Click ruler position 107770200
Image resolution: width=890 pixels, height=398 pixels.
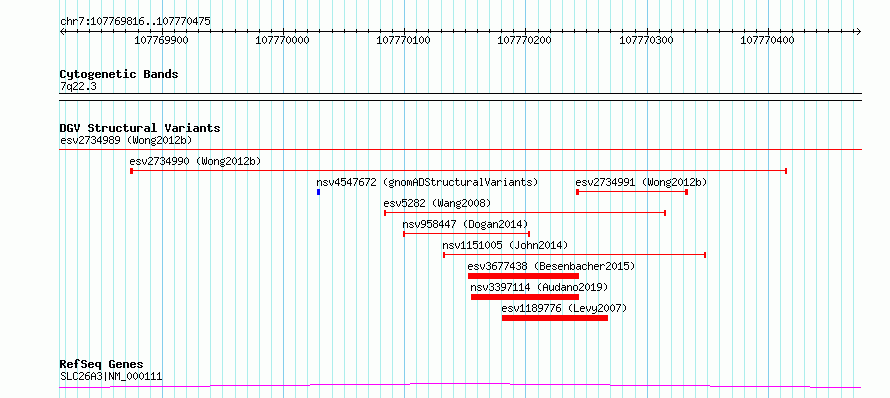tap(525, 40)
